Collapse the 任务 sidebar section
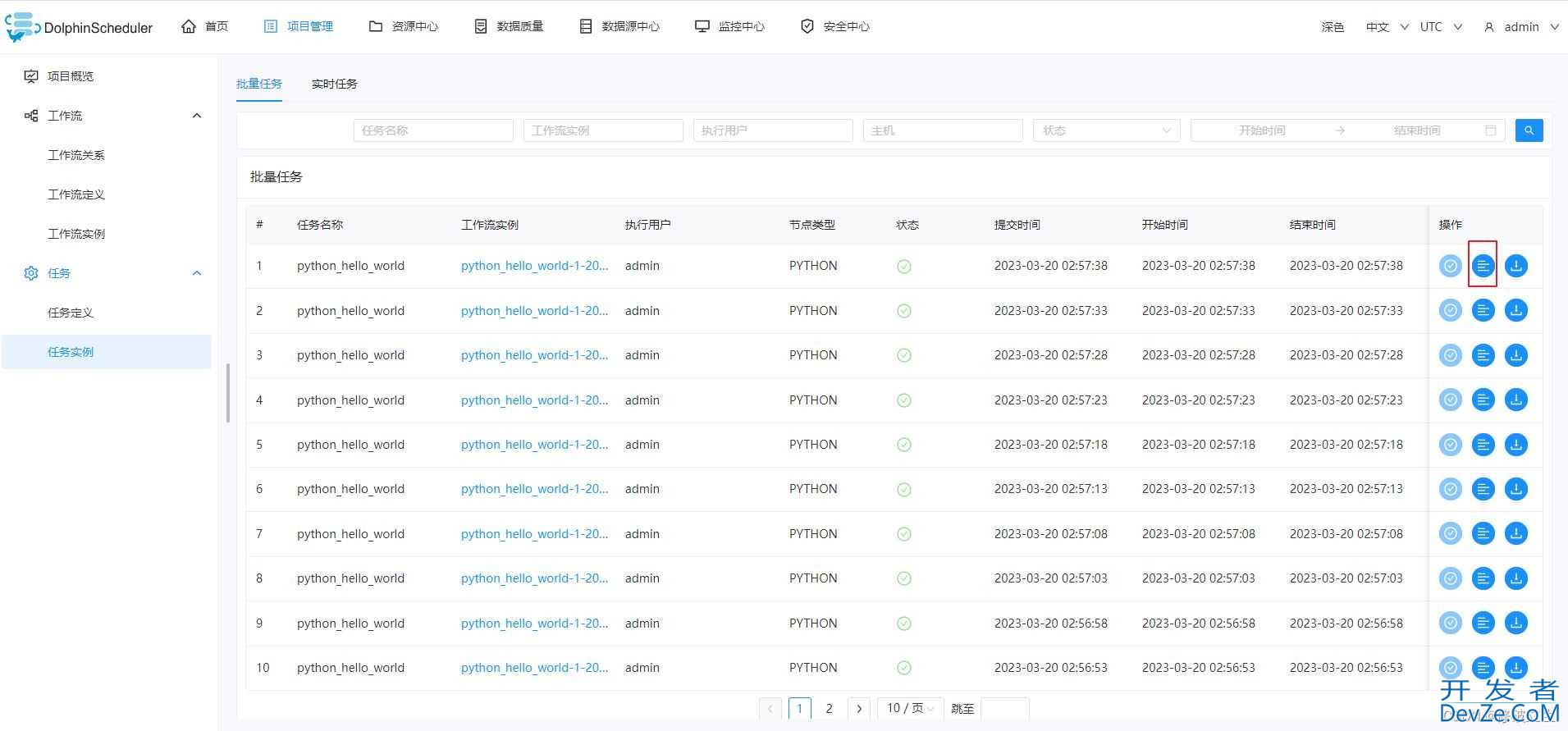Image resolution: width=1568 pixels, height=731 pixels. tap(197, 273)
